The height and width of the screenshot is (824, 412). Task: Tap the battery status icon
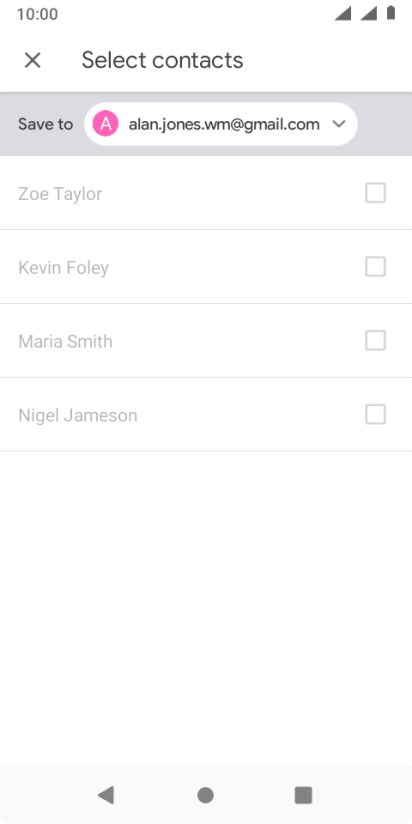[391, 13]
